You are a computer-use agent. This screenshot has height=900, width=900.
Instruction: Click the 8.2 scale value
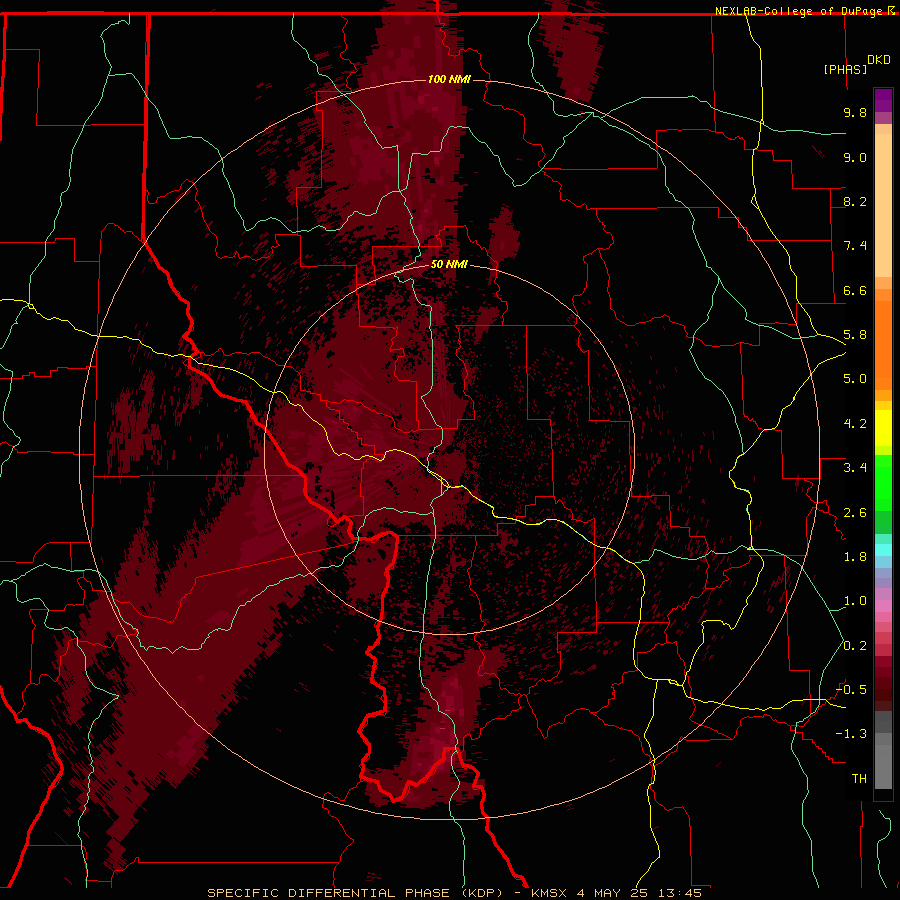click(x=855, y=201)
